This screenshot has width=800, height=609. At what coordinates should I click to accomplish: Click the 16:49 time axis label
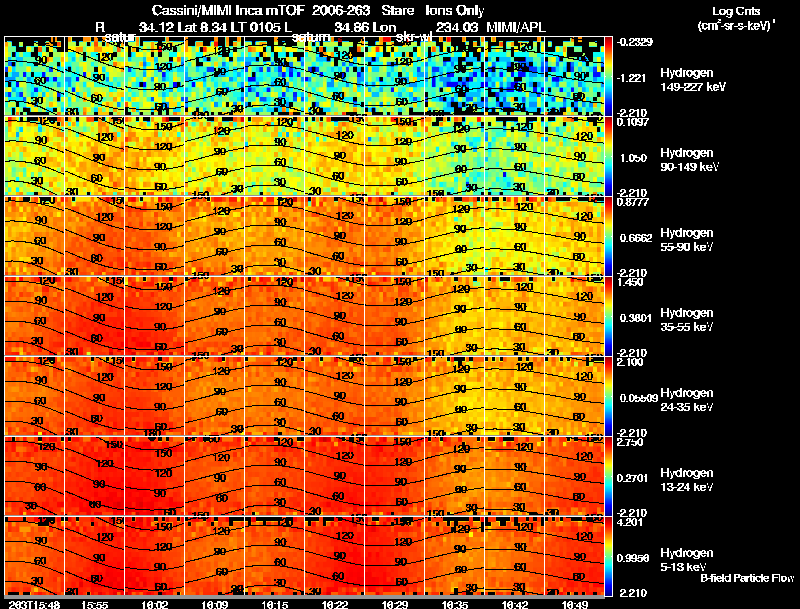pyautogui.click(x=574, y=604)
